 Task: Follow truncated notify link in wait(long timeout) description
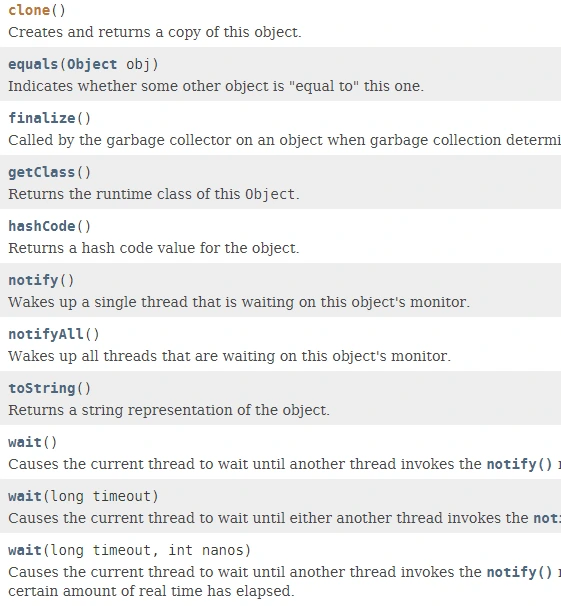point(547,518)
